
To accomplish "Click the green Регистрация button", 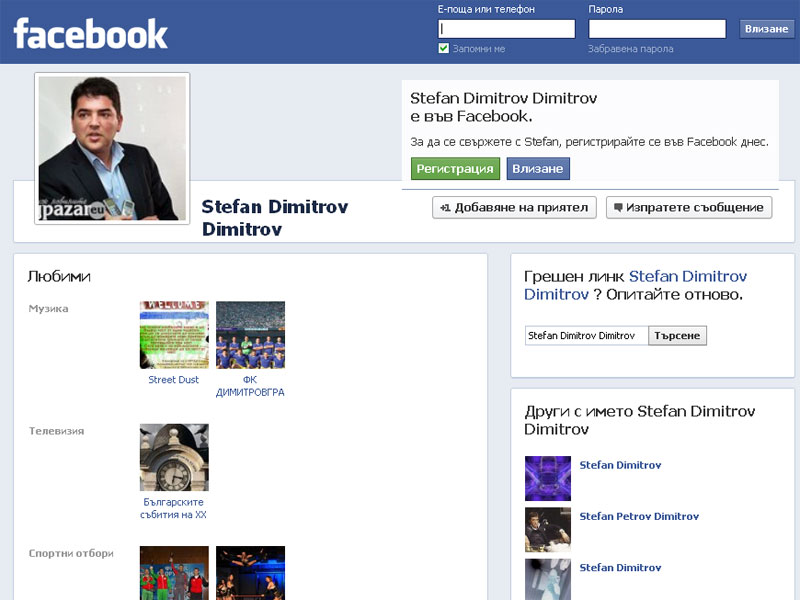I will pyautogui.click(x=455, y=169).
